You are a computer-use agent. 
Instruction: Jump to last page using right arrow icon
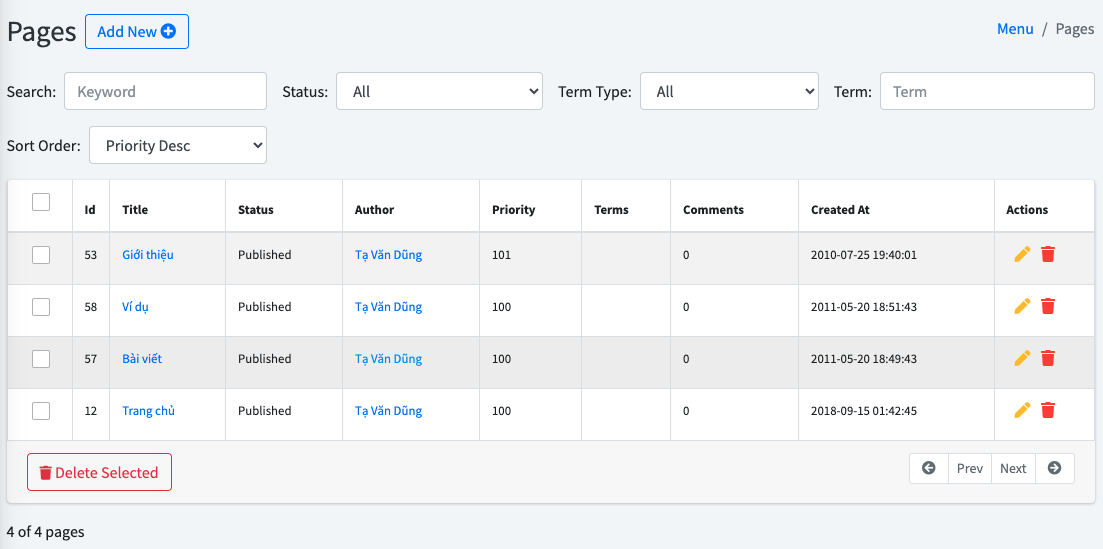pos(1055,468)
